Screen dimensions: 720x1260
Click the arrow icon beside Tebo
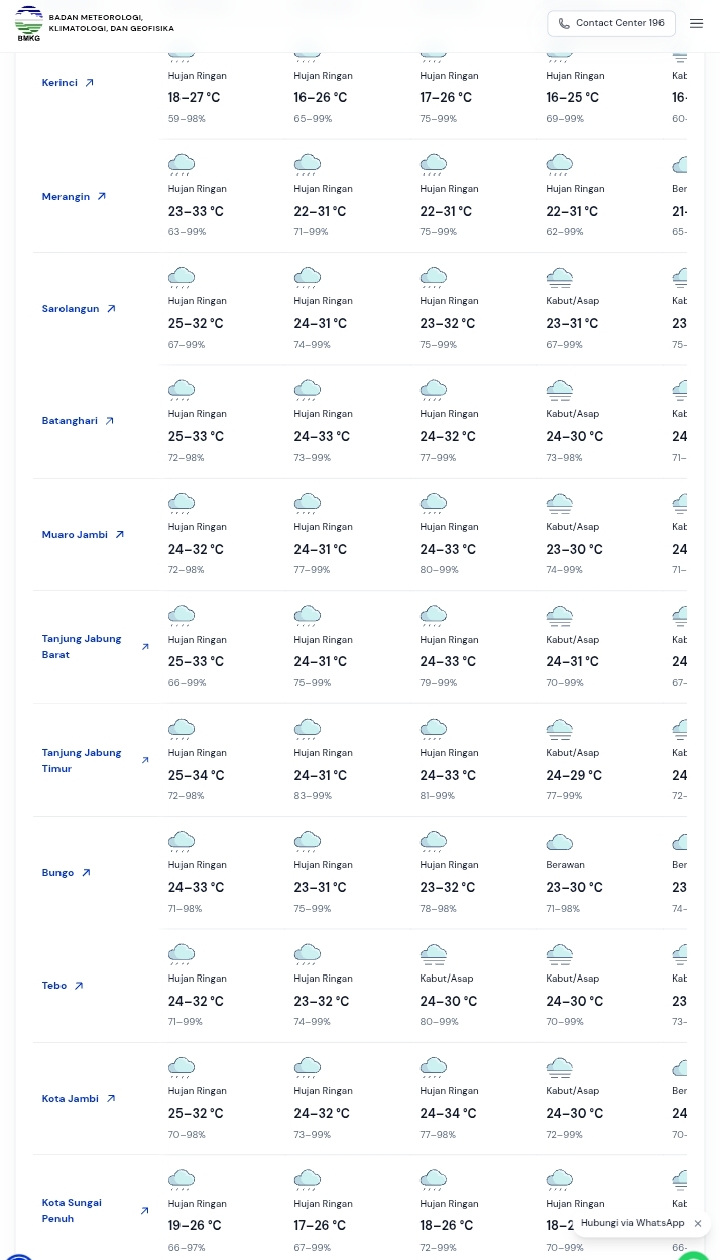[79, 986]
